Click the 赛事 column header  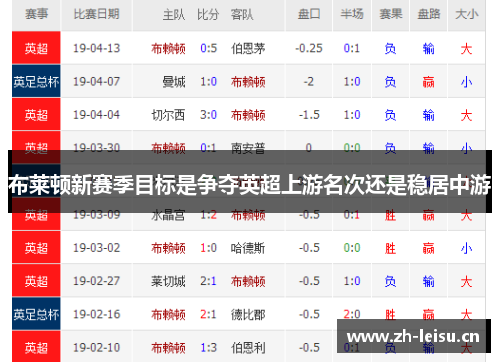pos(36,14)
